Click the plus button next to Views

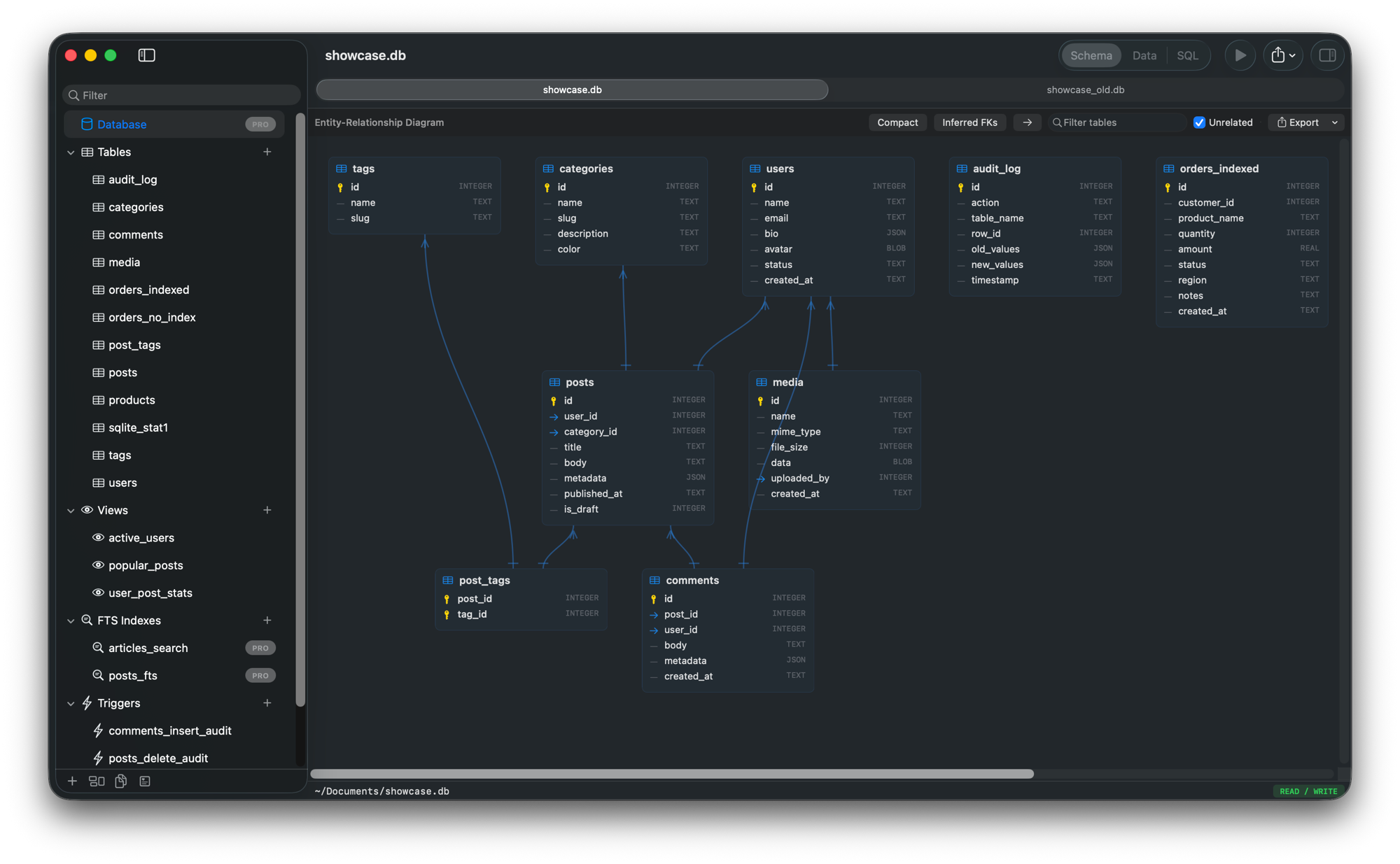click(267, 510)
